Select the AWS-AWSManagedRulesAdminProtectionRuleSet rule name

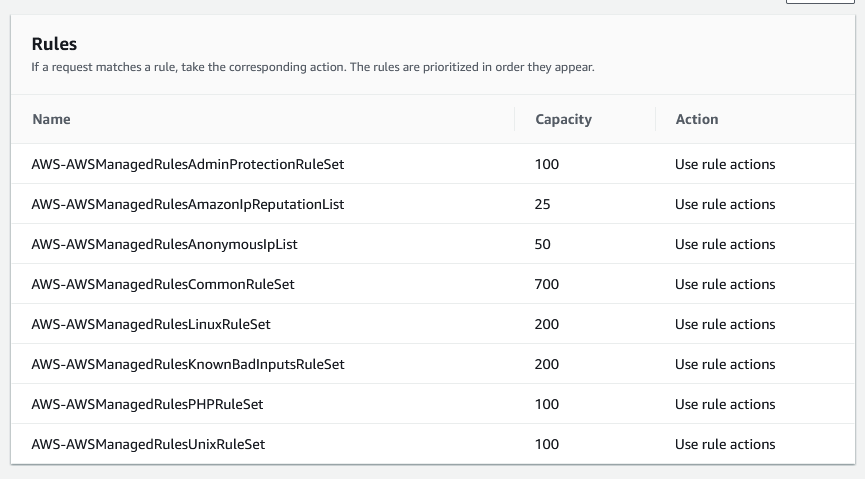tap(188, 164)
